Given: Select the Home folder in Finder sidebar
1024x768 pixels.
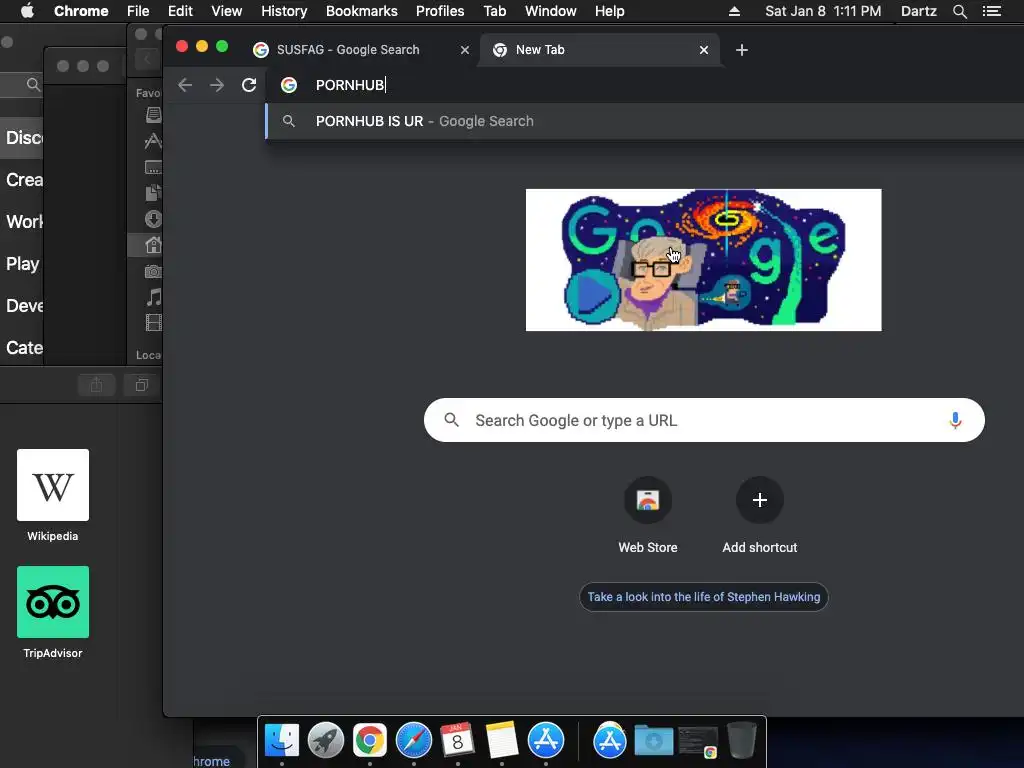Looking at the screenshot, I should pos(153,245).
